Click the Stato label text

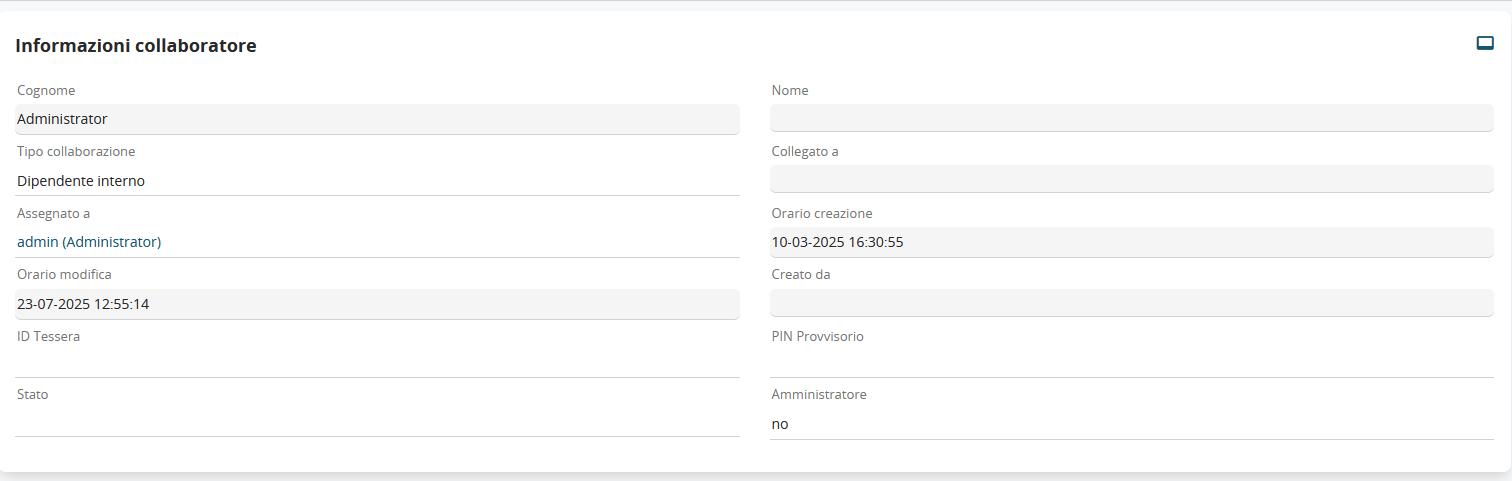click(33, 394)
